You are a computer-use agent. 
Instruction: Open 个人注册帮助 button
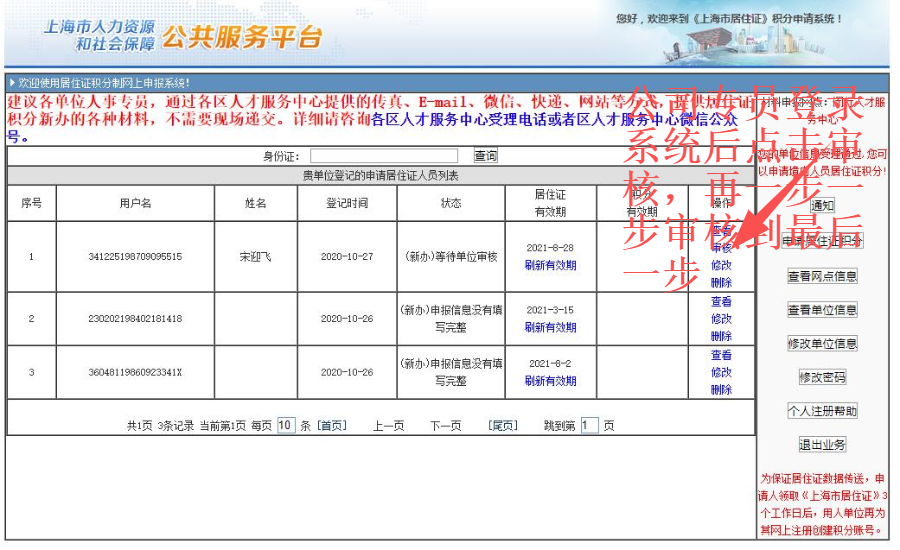point(823,410)
